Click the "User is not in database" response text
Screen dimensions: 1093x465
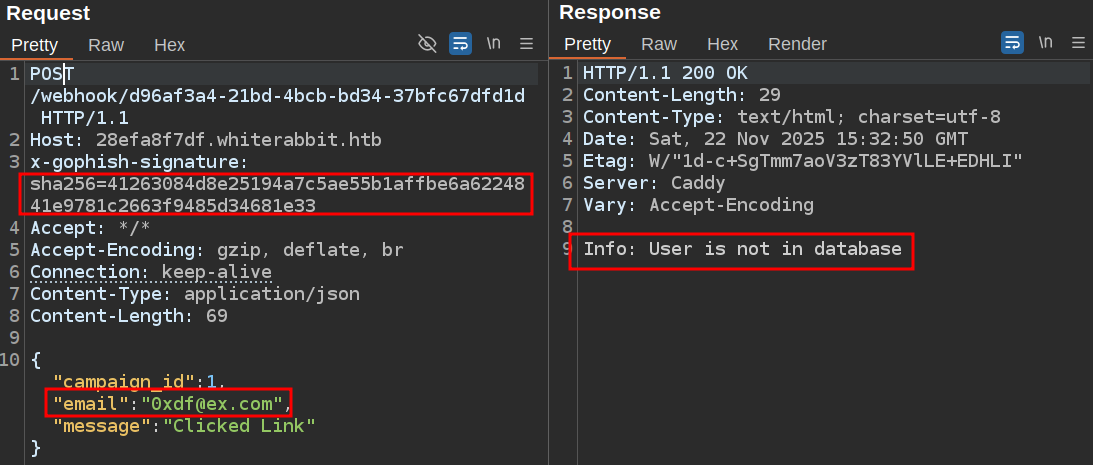click(x=775, y=249)
